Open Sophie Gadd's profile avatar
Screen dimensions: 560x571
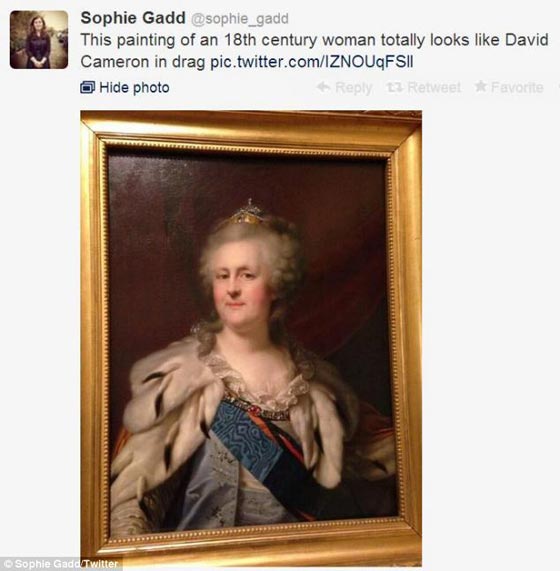[39, 40]
